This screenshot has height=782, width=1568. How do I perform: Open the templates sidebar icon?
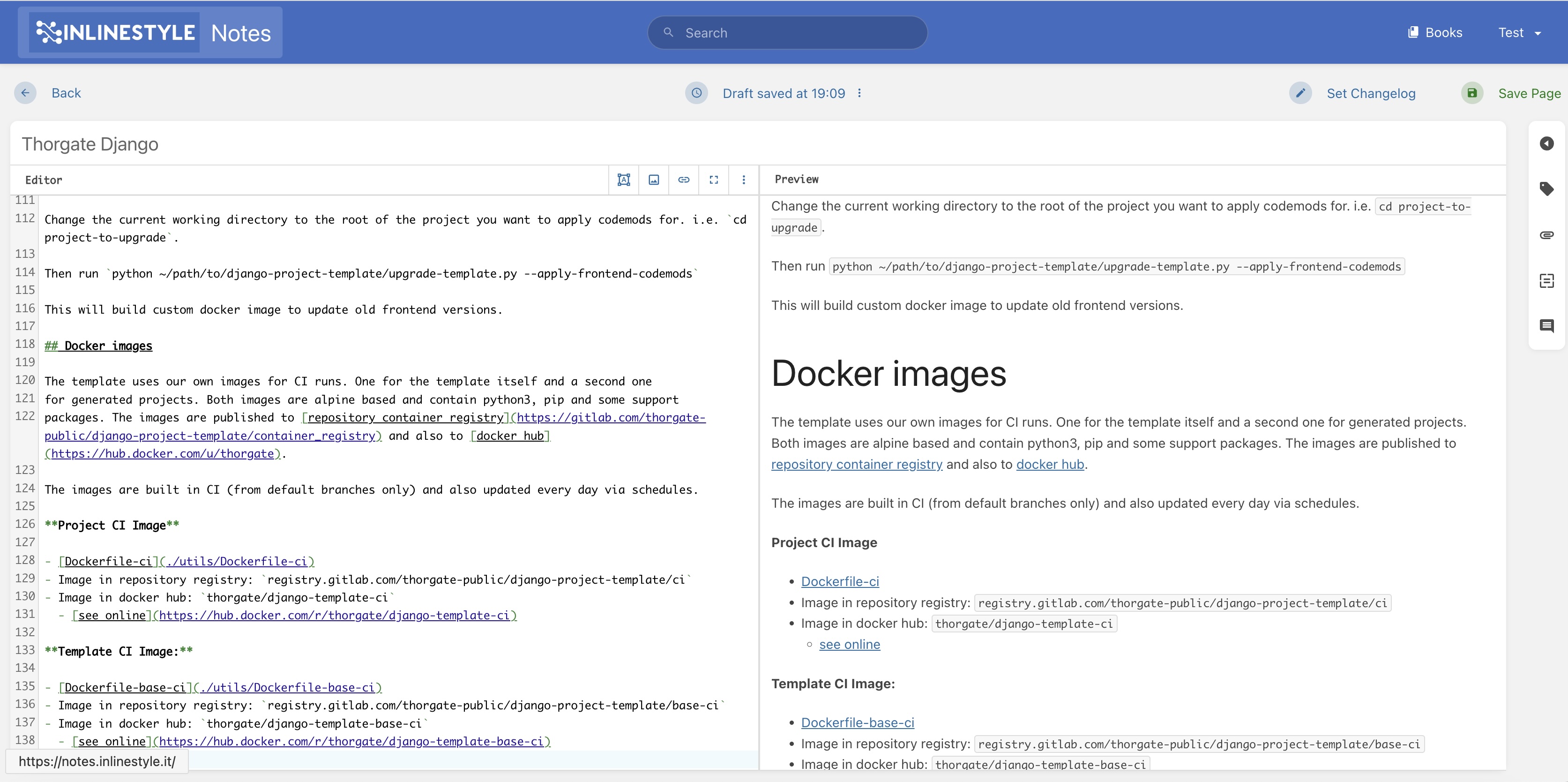(1546, 280)
